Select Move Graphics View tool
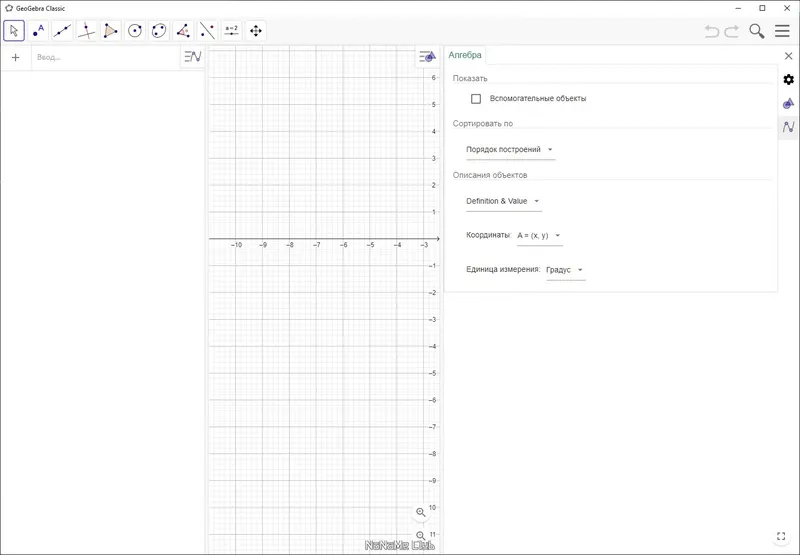The image size is (800, 555). click(x=256, y=31)
